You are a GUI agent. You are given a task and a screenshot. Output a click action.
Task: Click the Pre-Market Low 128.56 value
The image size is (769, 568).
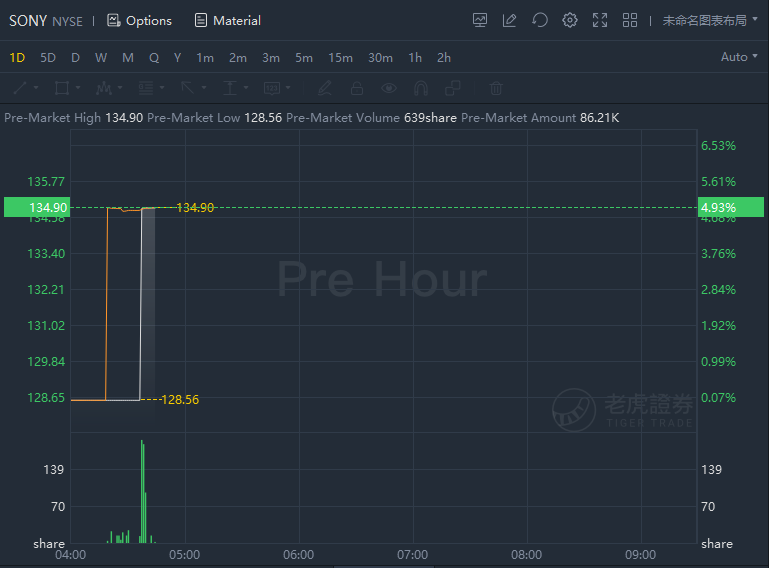pyautogui.click(x=263, y=118)
